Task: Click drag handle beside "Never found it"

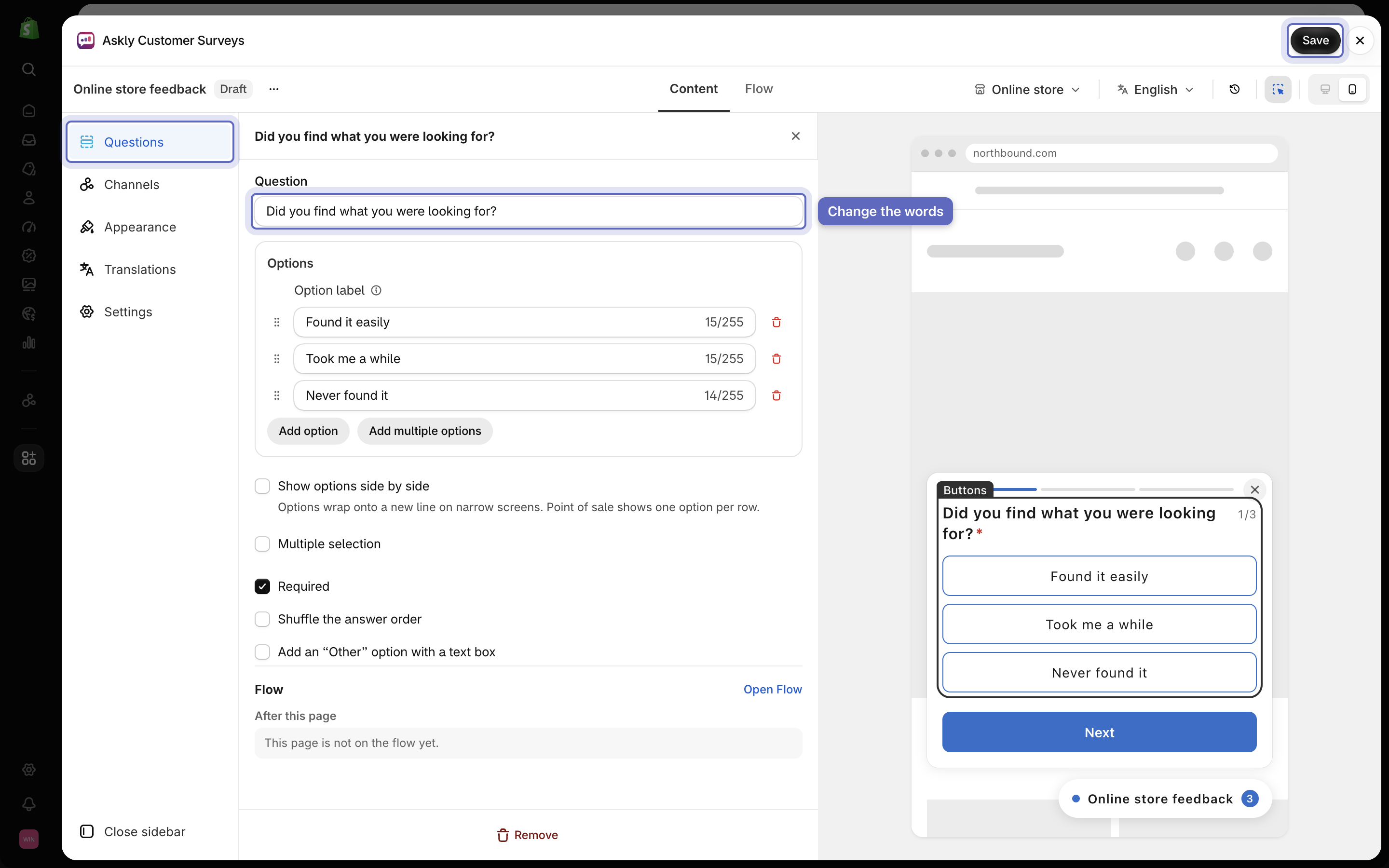Action: [277, 395]
